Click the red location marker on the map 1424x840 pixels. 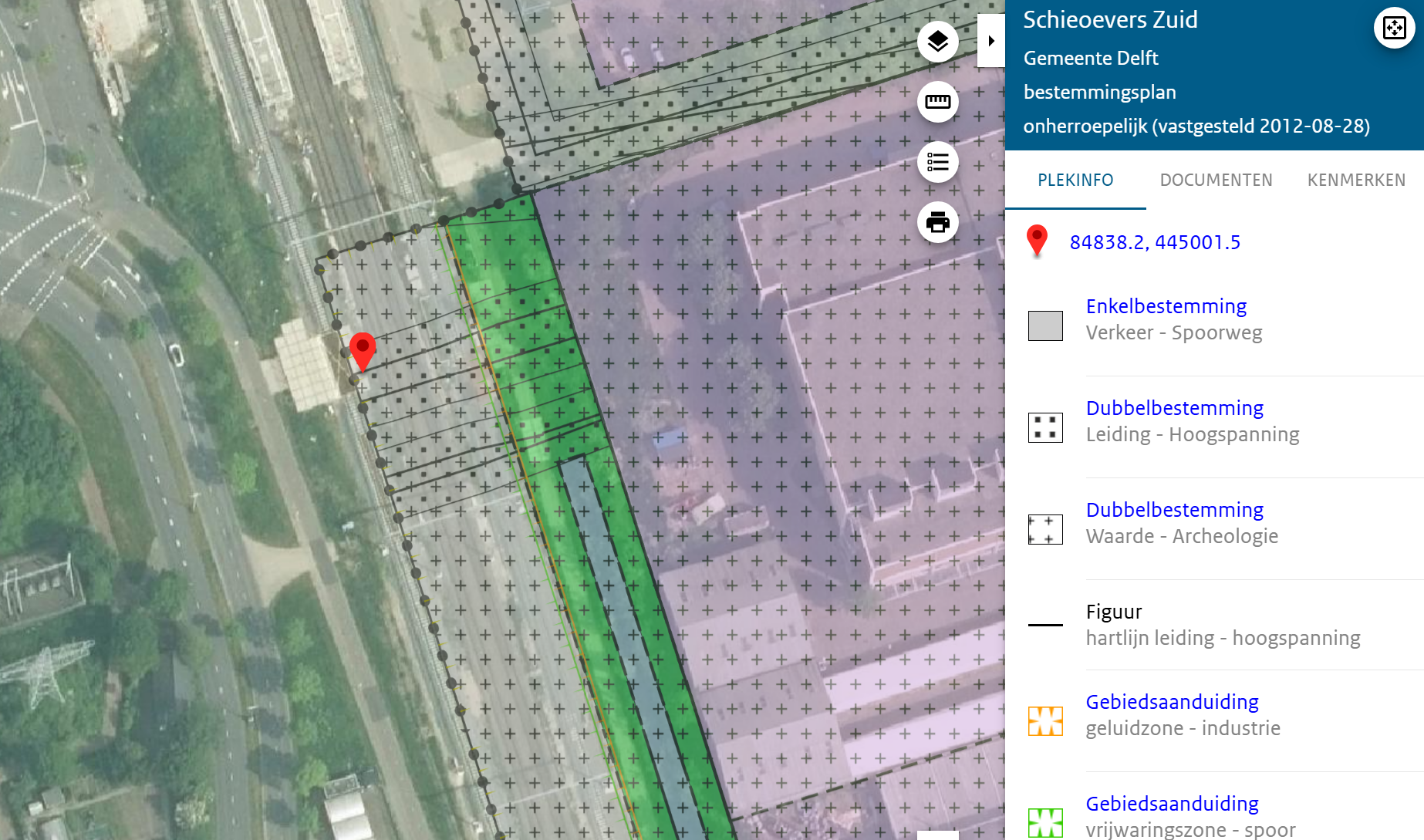pos(363,353)
